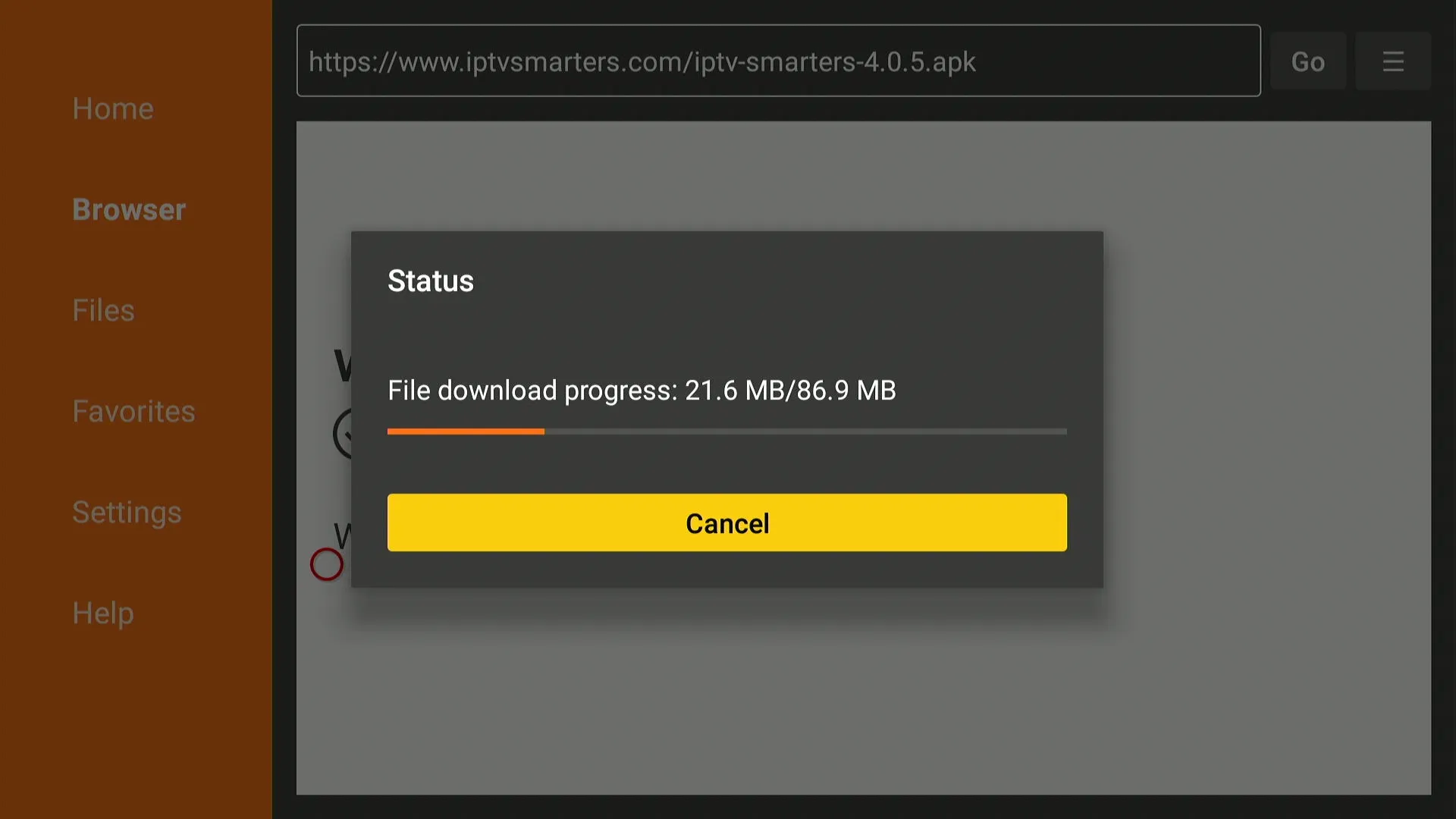
Task: Open the browser options hamburger menu
Action: [1393, 61]
